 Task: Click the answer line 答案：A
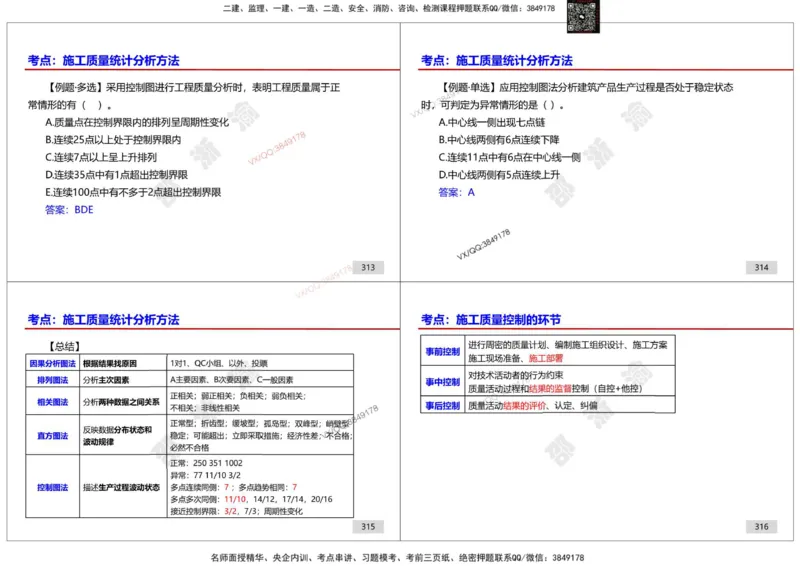pos(456,192)
